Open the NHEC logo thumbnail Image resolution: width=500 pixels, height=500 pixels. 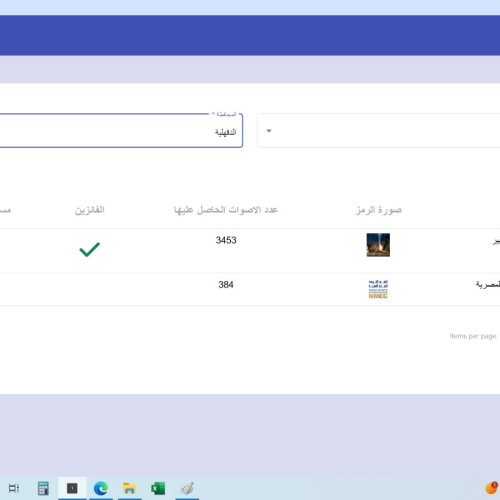378,289
